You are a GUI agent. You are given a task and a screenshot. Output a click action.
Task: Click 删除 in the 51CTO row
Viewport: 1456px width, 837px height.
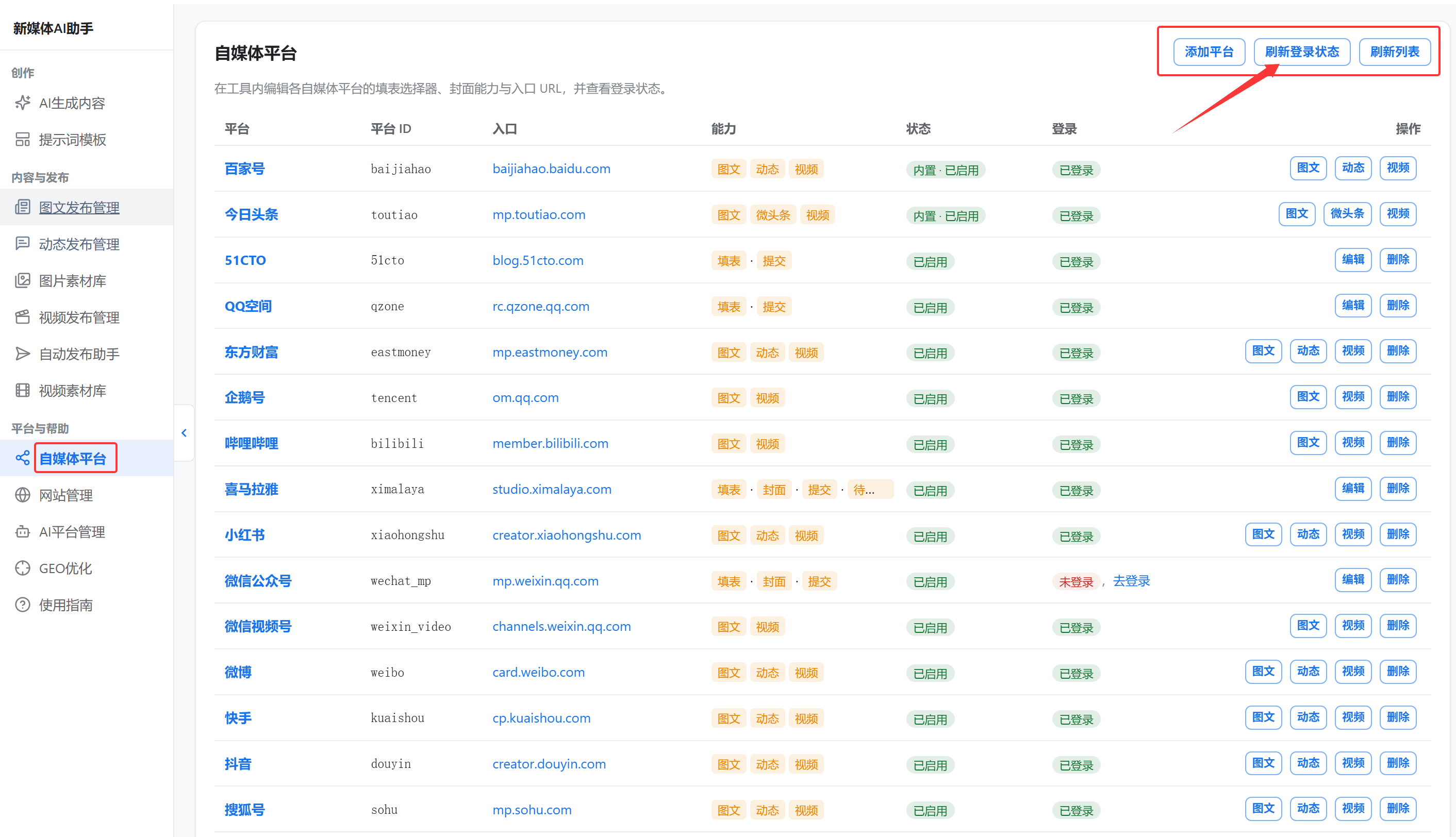click(1398, 259)
